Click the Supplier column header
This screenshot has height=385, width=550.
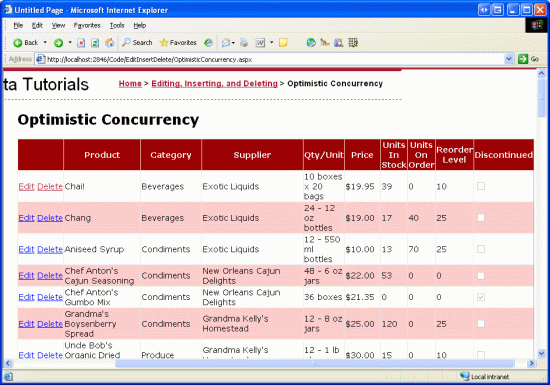(x=252, y=155)
